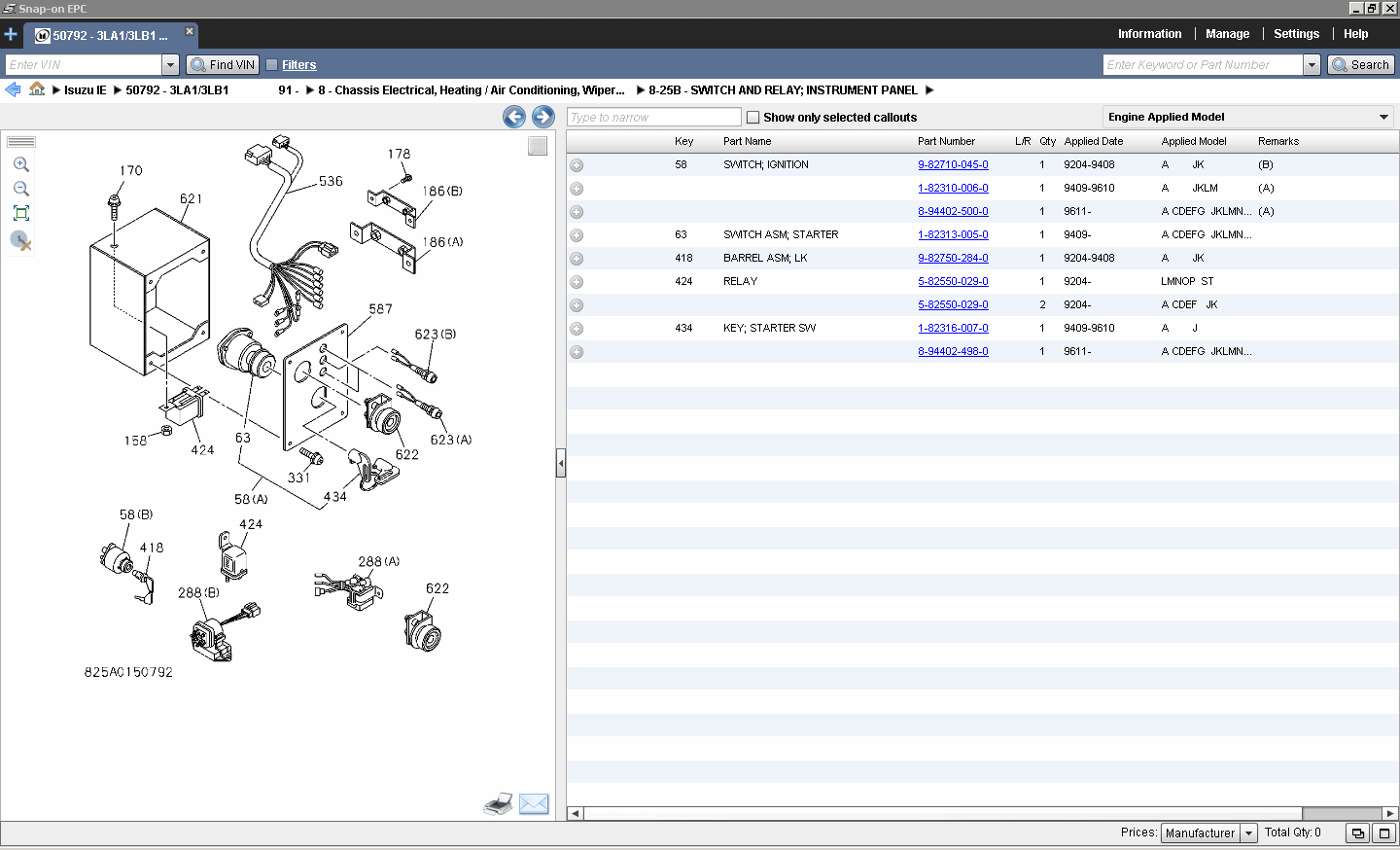
Task: Open the Prices Manufacturer dropdown
Action: click(x=1247, y=832)
